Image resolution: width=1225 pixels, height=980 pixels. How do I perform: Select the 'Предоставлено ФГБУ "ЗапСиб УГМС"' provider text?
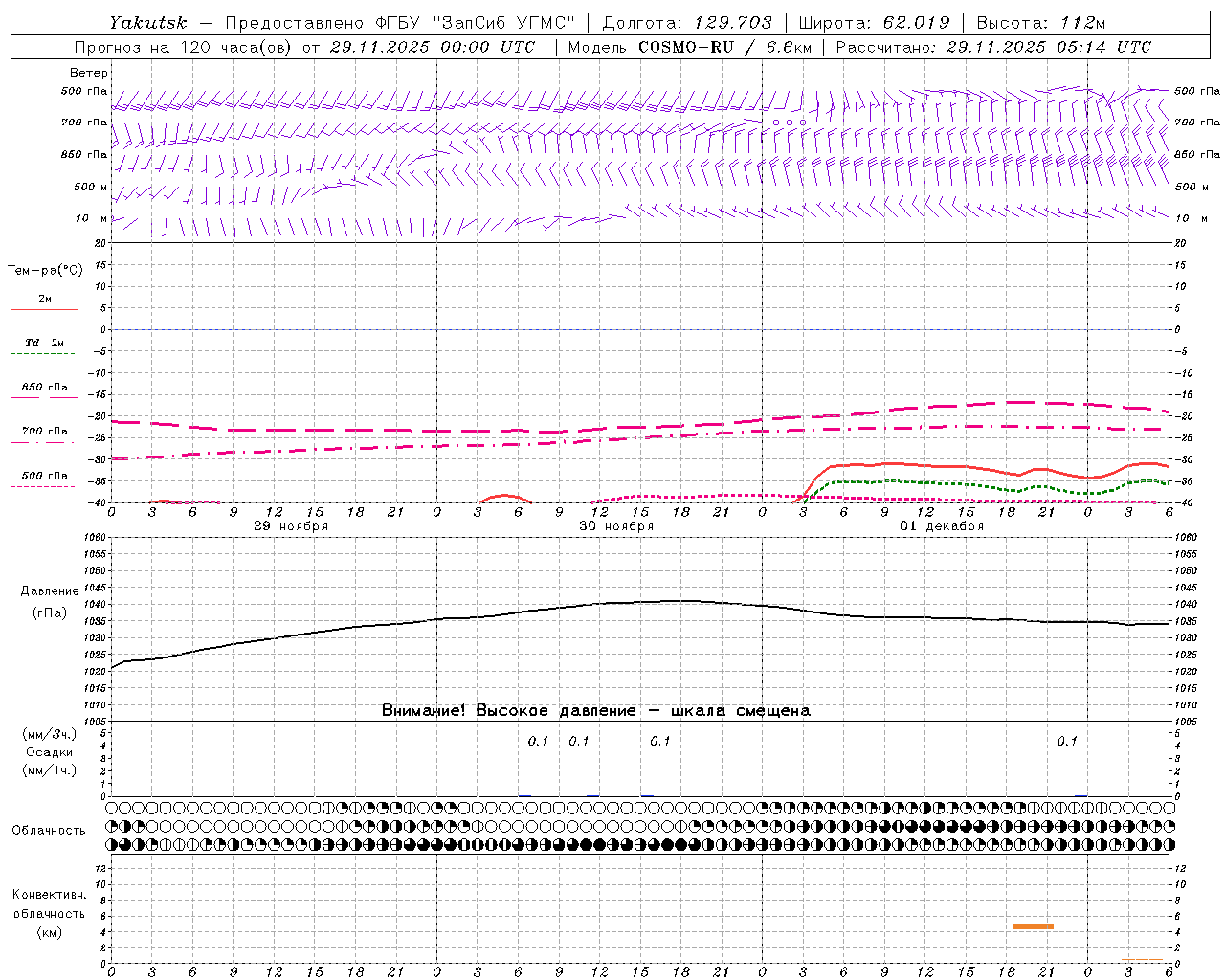pos(400,22)
